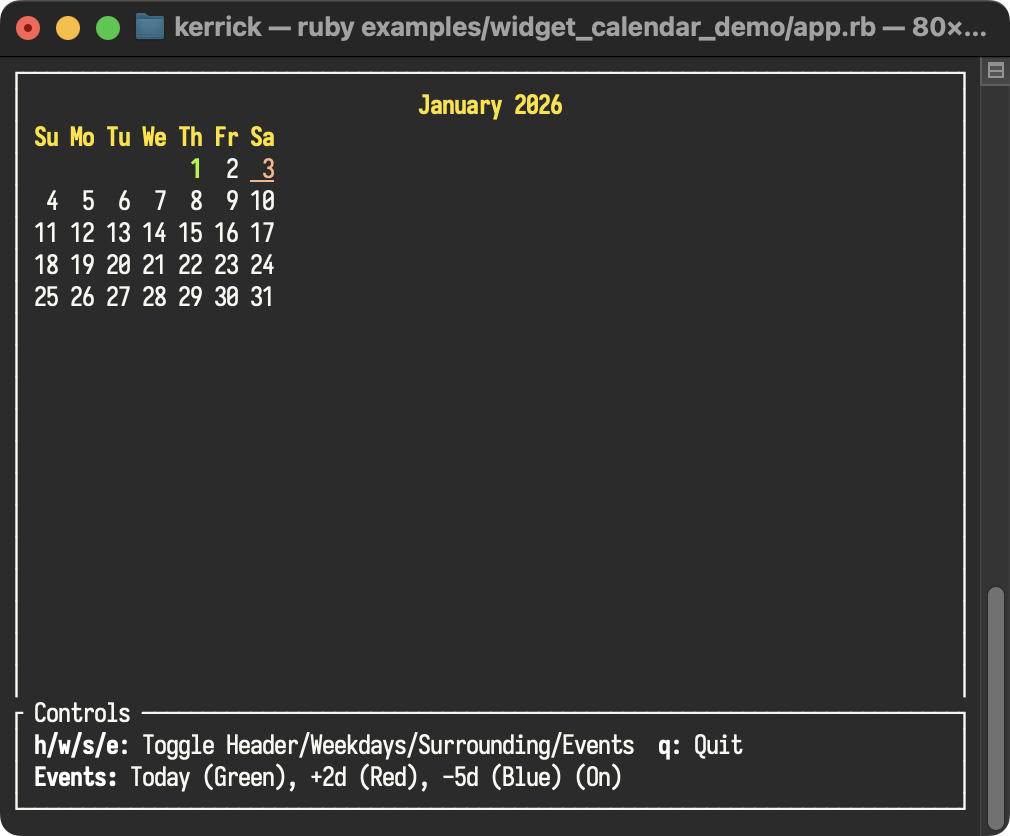Click the "Th" weekday label
Image resolution: width=1010 pixels, height=836 pixels.
191,137
